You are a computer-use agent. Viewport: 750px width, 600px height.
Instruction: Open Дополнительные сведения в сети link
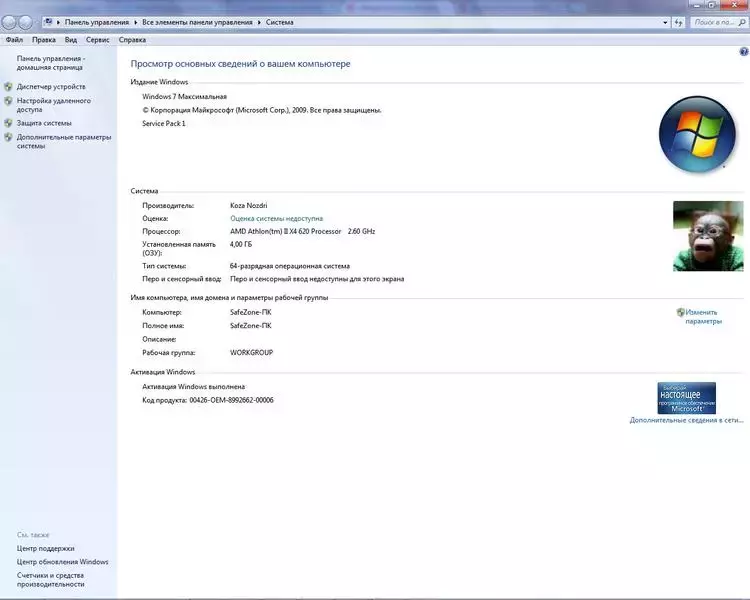click(x=686, y=420)
